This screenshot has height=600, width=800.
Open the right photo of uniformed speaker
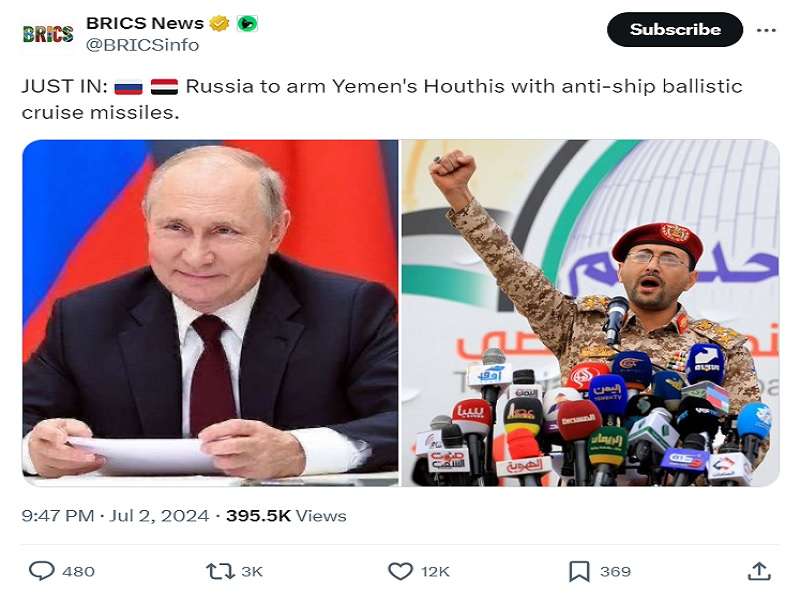pos(590,312)
